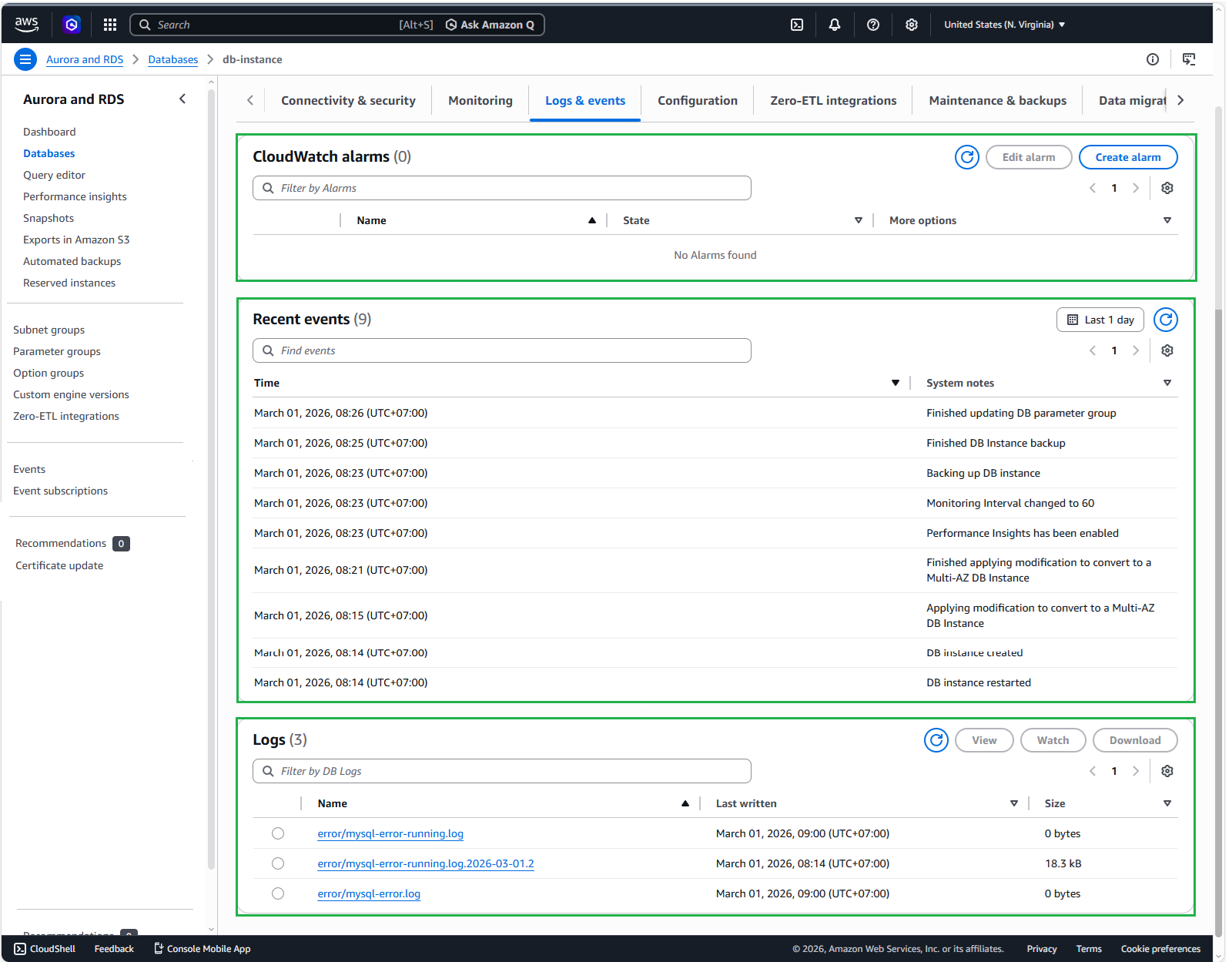
Task: Click the Find events search field
Action: [x=502, y=350]
